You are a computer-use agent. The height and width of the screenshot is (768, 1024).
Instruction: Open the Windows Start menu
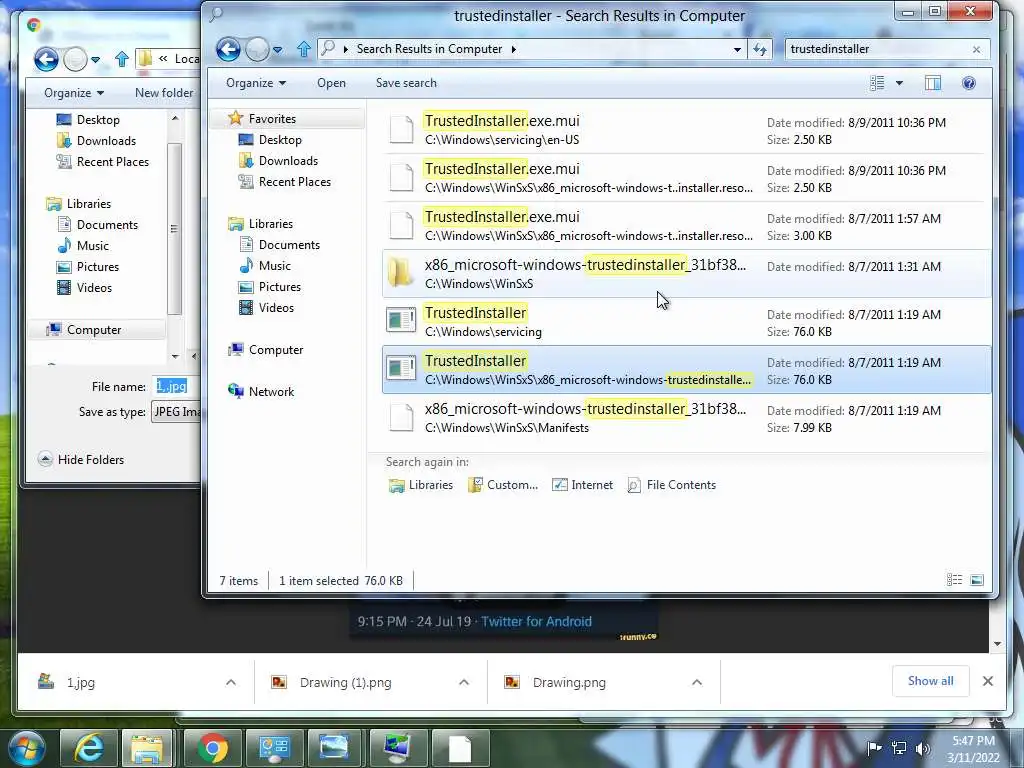tap(25, 748)
